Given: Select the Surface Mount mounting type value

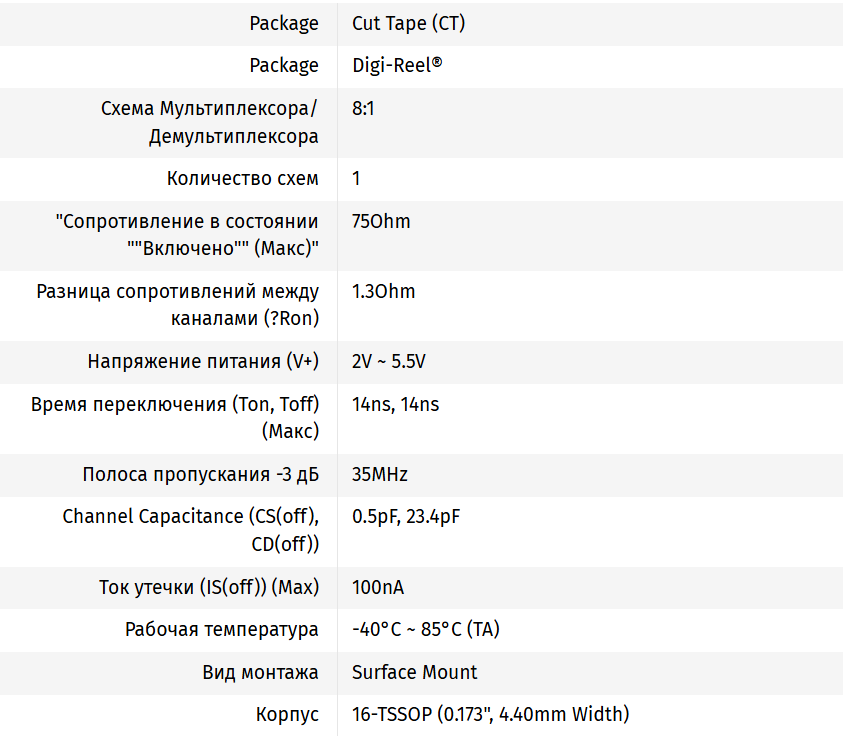Looking at the screenshot, I should click(415, 672).
